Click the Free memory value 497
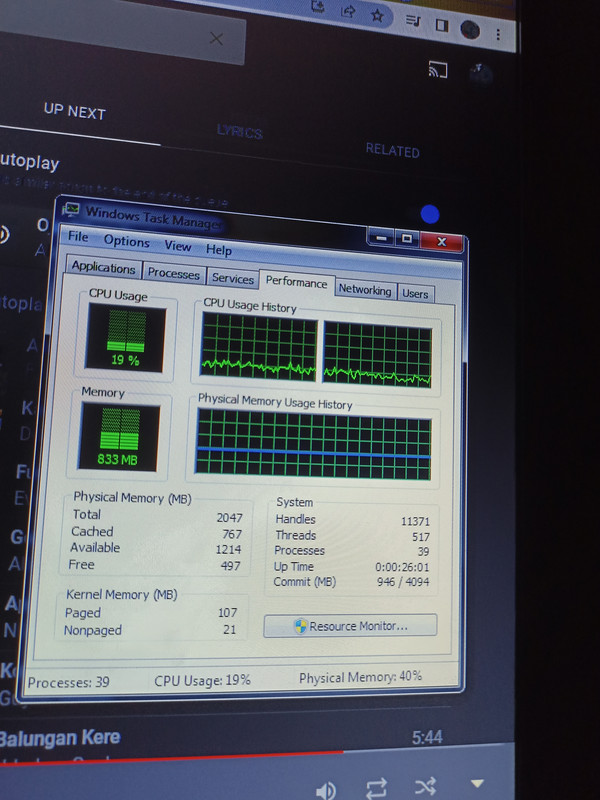Screen dimensions: 600x800 (230, 565)
